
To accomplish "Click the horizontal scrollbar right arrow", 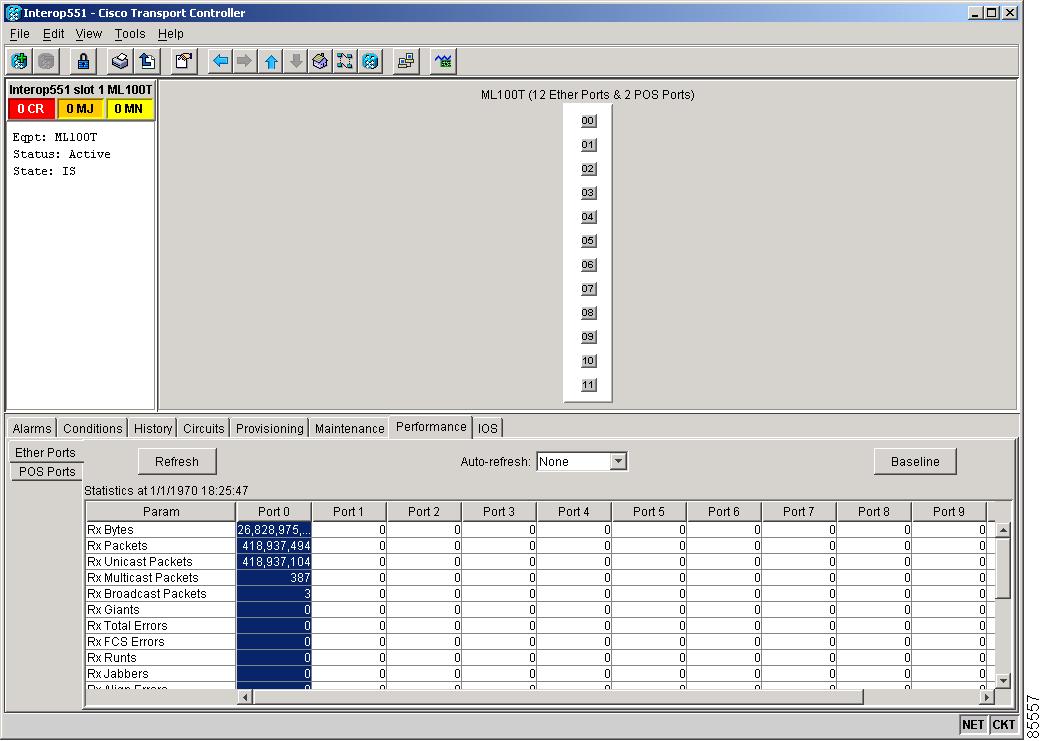I will click(987, 697).
